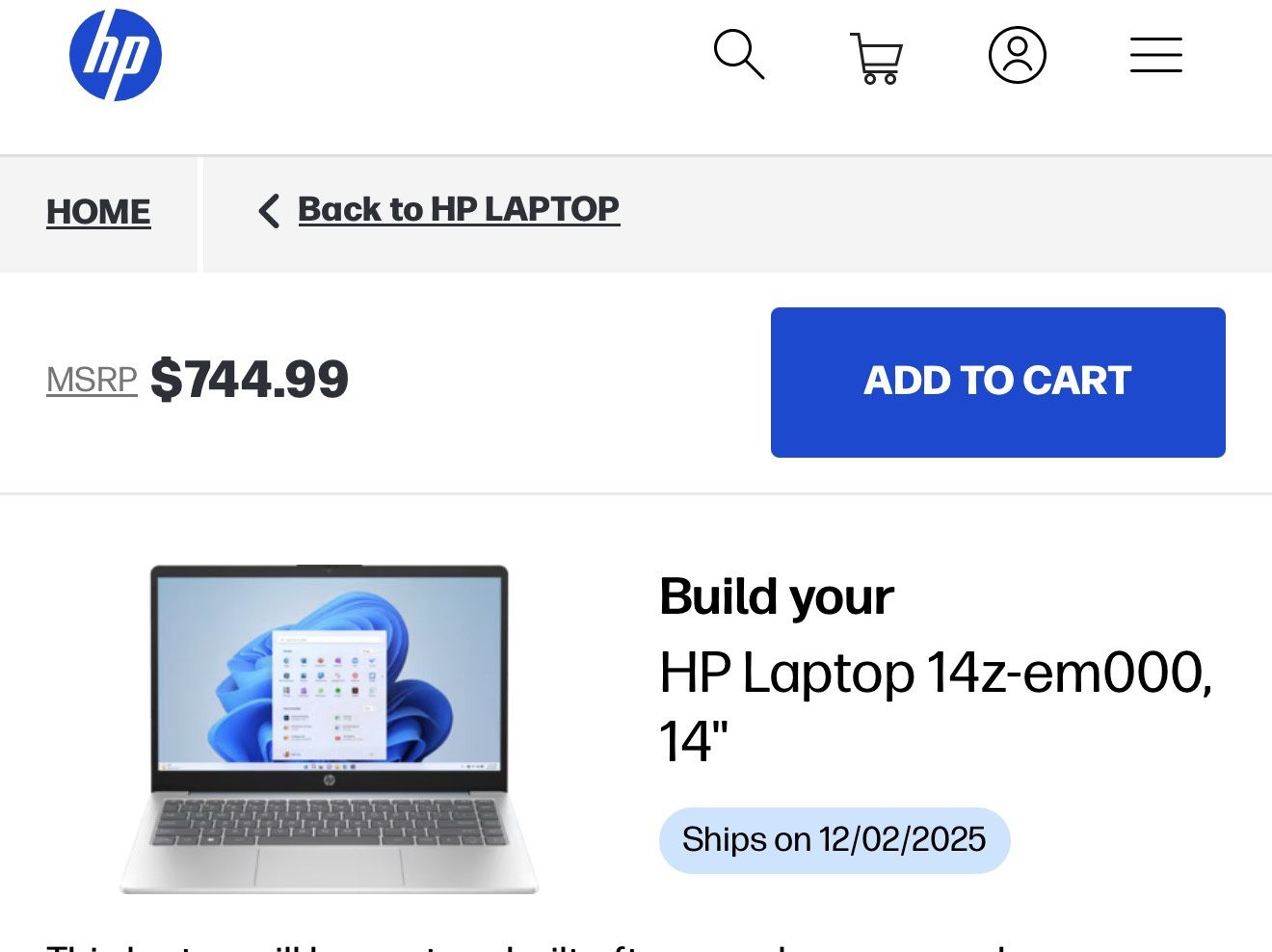The image size is (1272, 952).
Task: Go to the HOME breadcrumb tab
Action: [98, 212]
